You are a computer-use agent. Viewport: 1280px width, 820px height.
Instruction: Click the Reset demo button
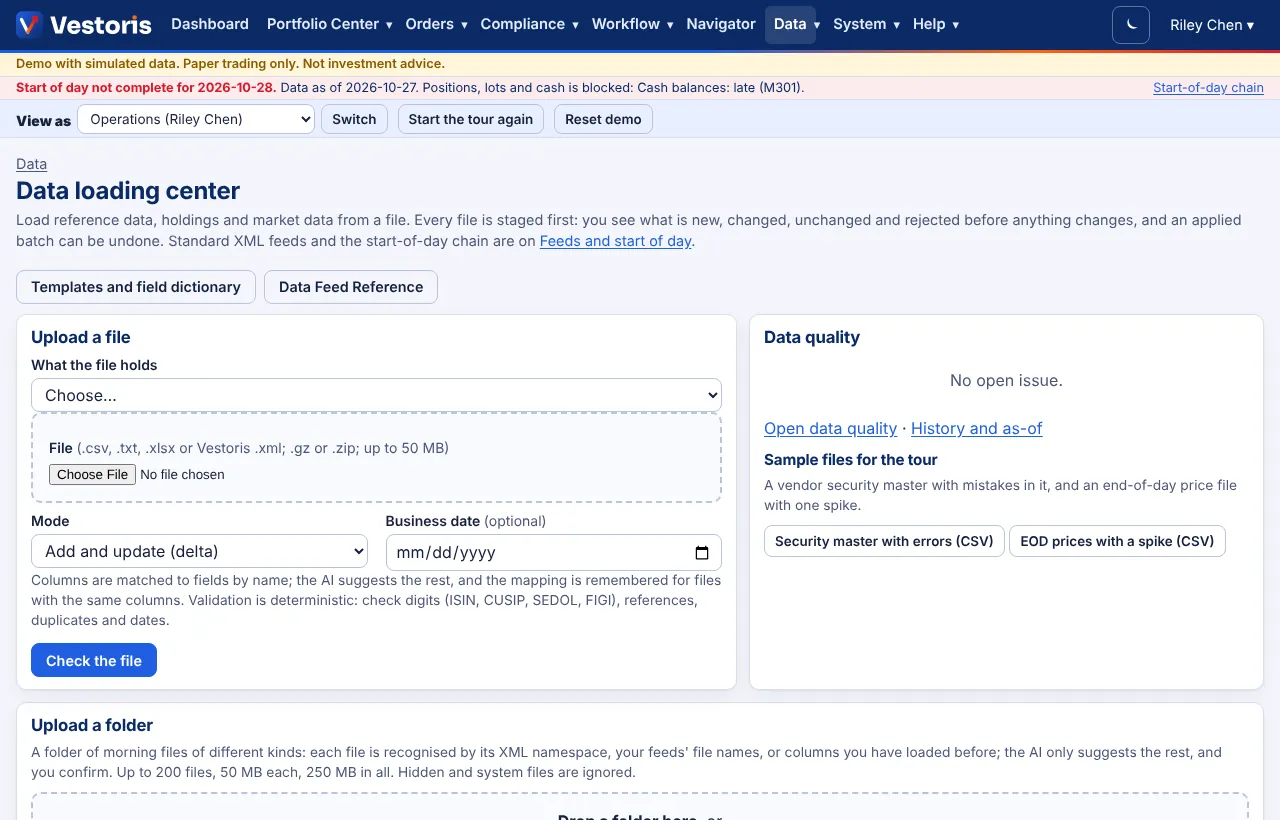point(603,119)
